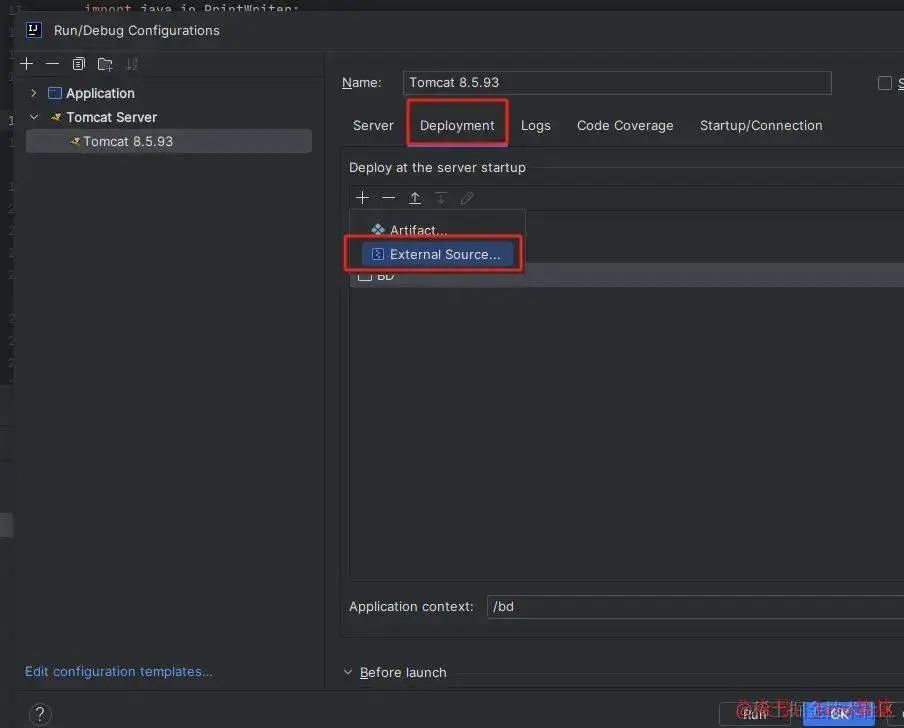Screen dimensions: 904x728
Task: Click the Name text field
Action: tap(617, 83)
